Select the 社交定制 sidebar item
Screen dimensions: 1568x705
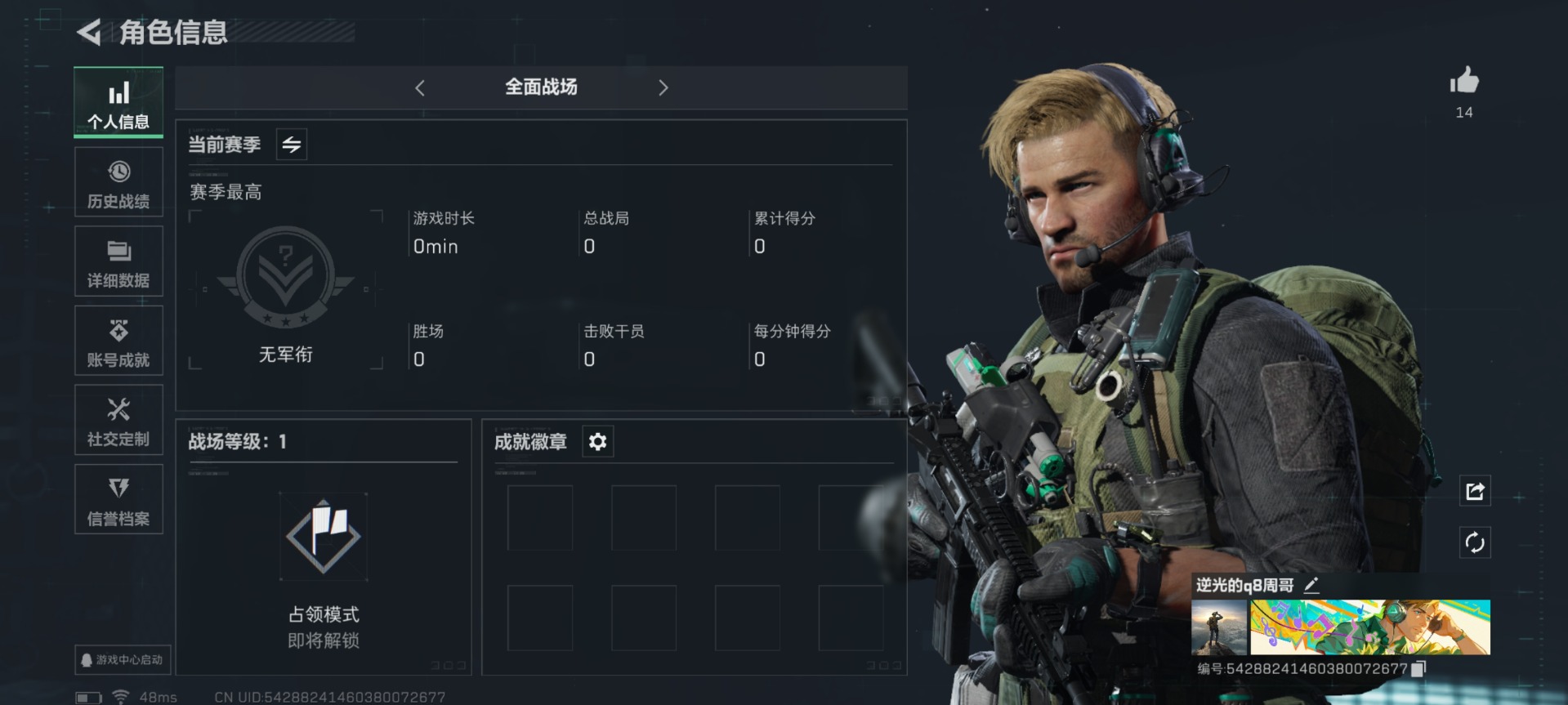[x=118, y=420]
